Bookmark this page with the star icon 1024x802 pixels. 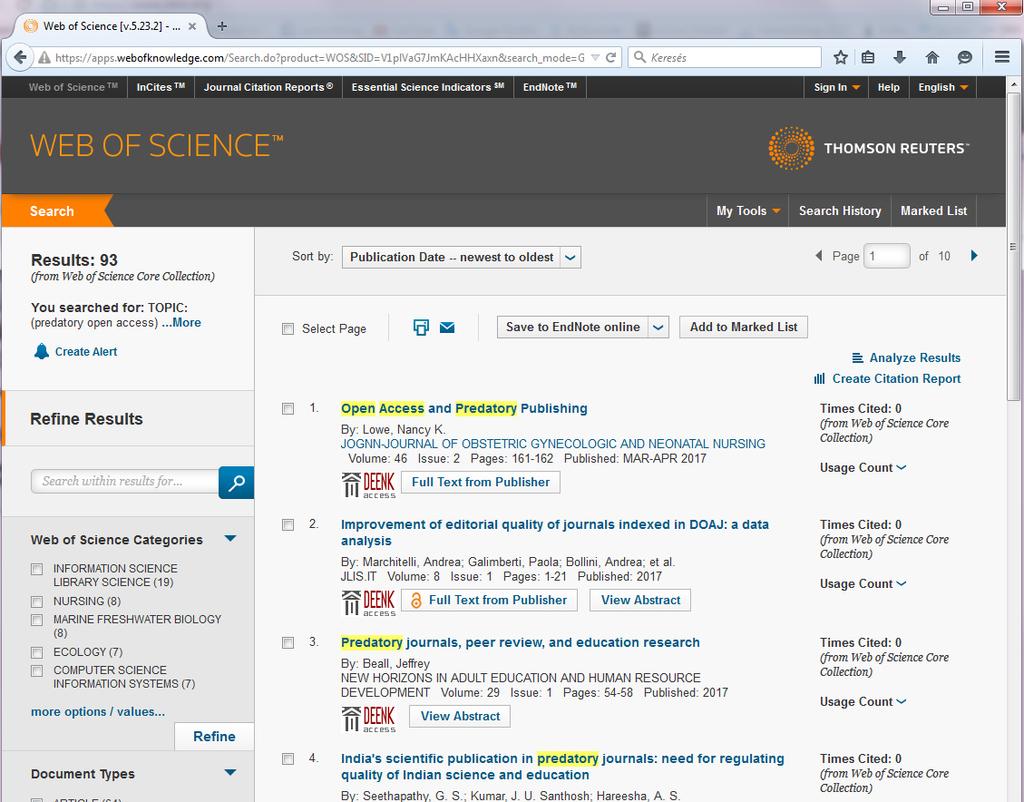840,57
